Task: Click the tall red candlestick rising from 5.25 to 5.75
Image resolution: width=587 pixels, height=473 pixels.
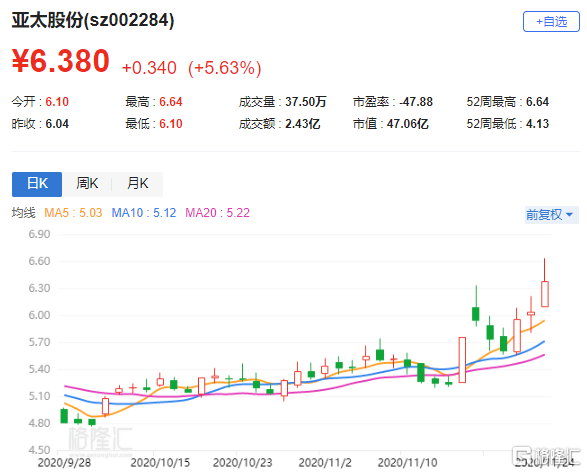Action: 462,360
